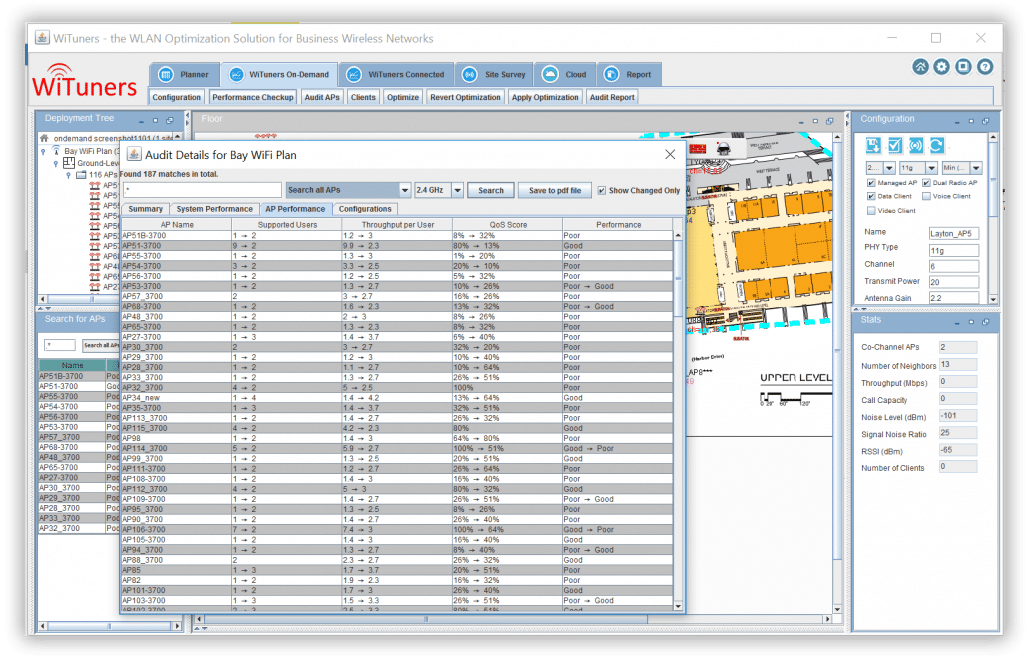Click Save to pdf file button
This screenshot has width=1030, height=659.
coord(555,191)
